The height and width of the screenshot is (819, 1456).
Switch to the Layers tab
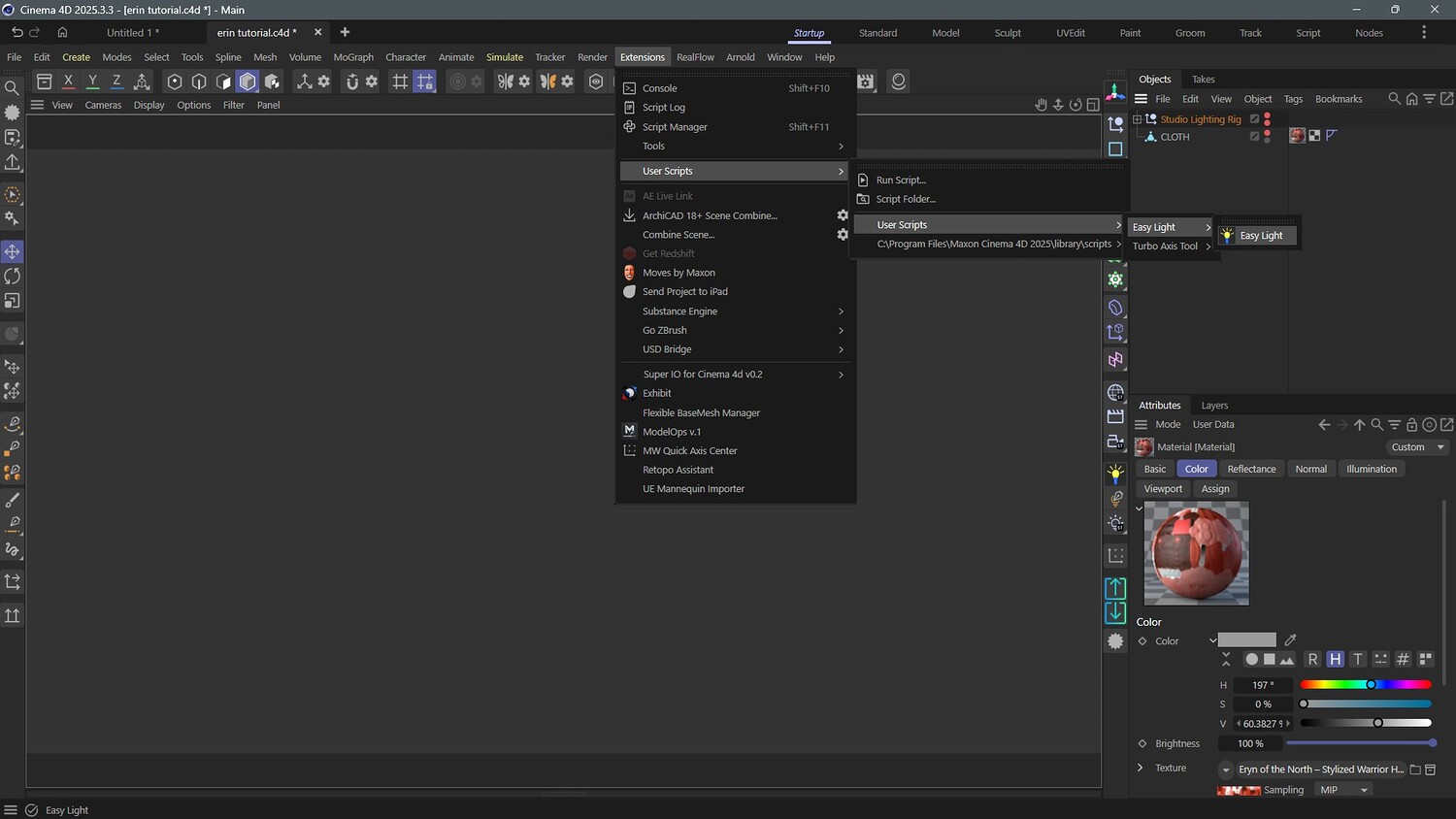[x=1214, y=406]
